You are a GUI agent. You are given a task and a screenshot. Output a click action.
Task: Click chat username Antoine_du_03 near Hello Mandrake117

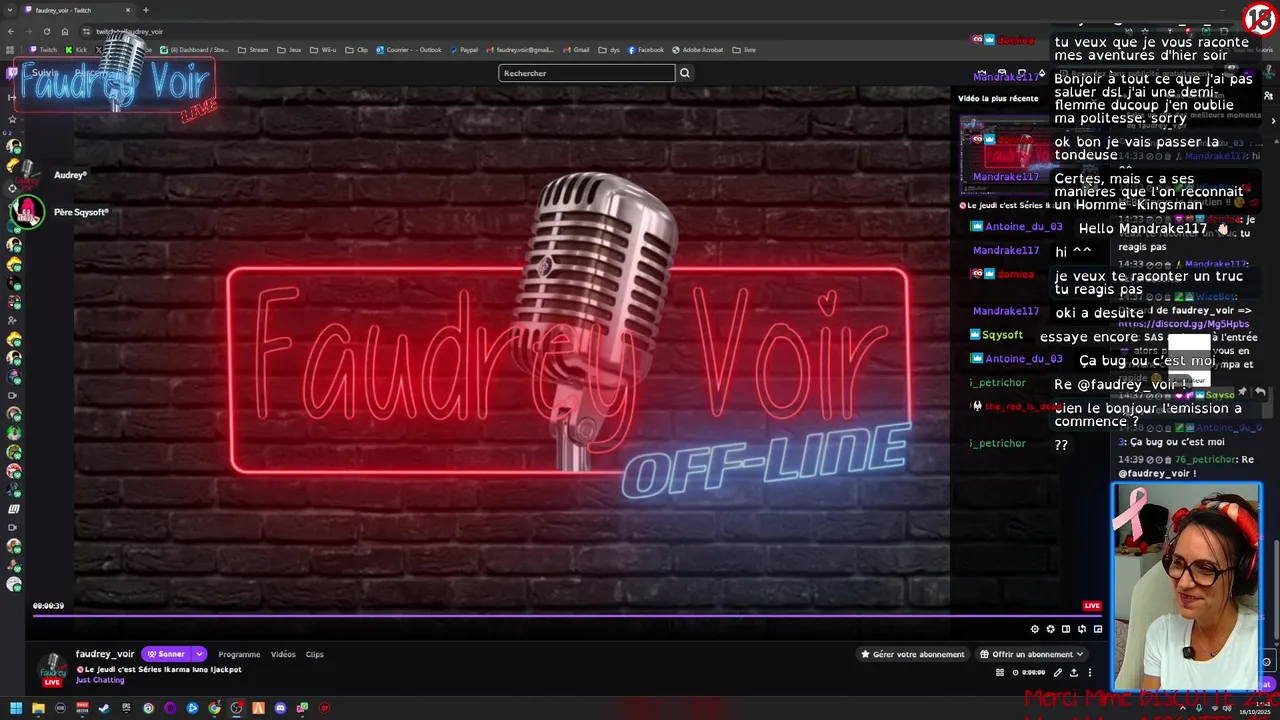(x=1024, y=227)
